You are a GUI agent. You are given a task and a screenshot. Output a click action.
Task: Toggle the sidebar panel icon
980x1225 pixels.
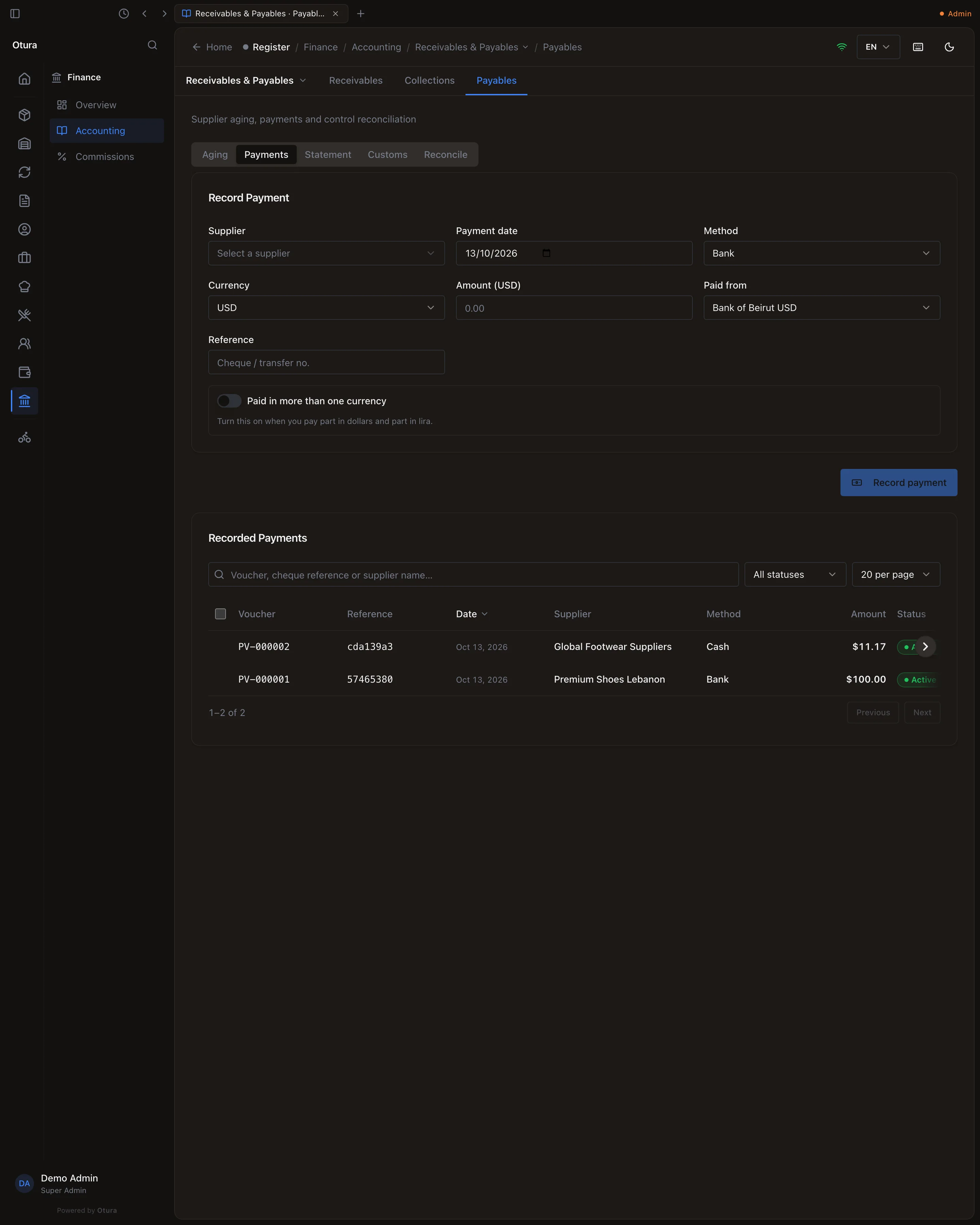click(15, 14)
